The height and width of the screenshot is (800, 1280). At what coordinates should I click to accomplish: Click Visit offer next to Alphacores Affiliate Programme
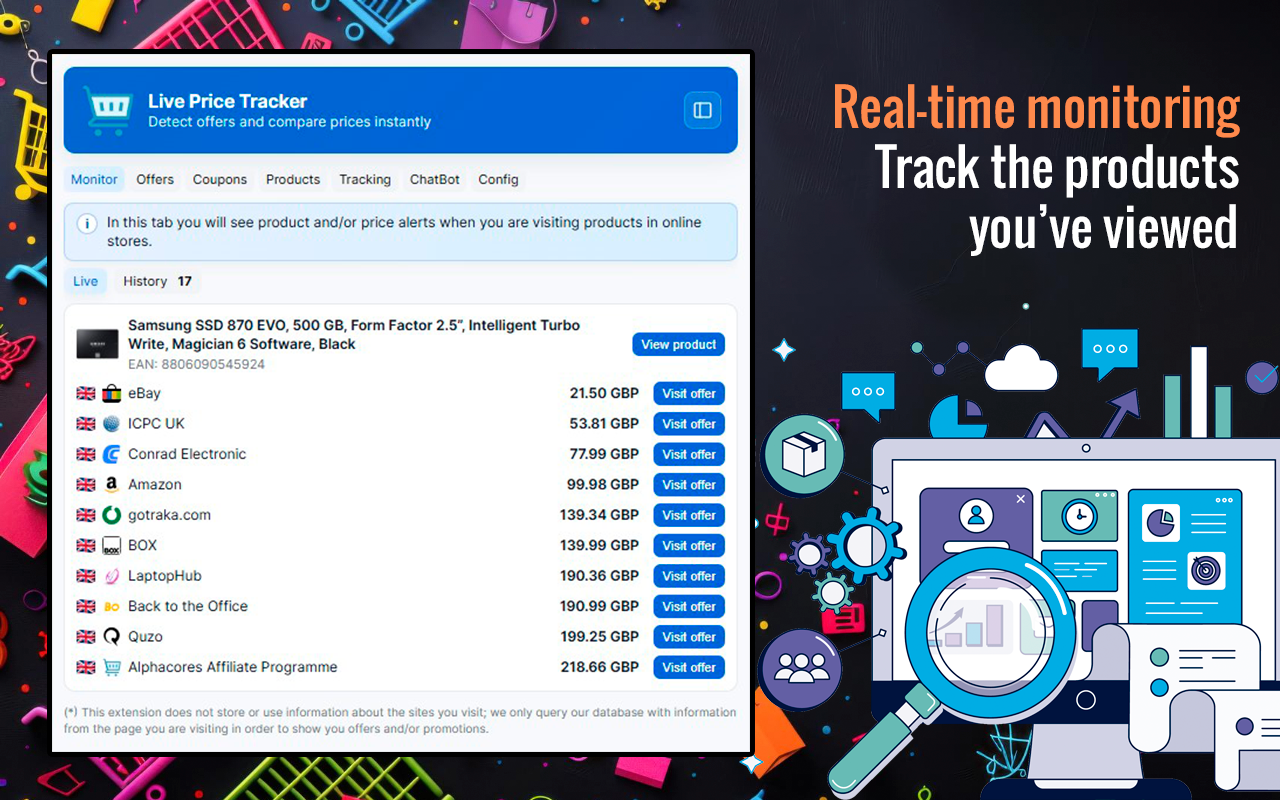[x=688, y=667]
